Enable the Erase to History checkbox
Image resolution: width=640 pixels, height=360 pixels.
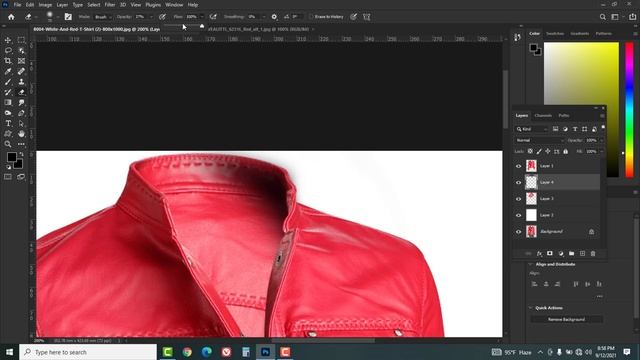(311, 17)
